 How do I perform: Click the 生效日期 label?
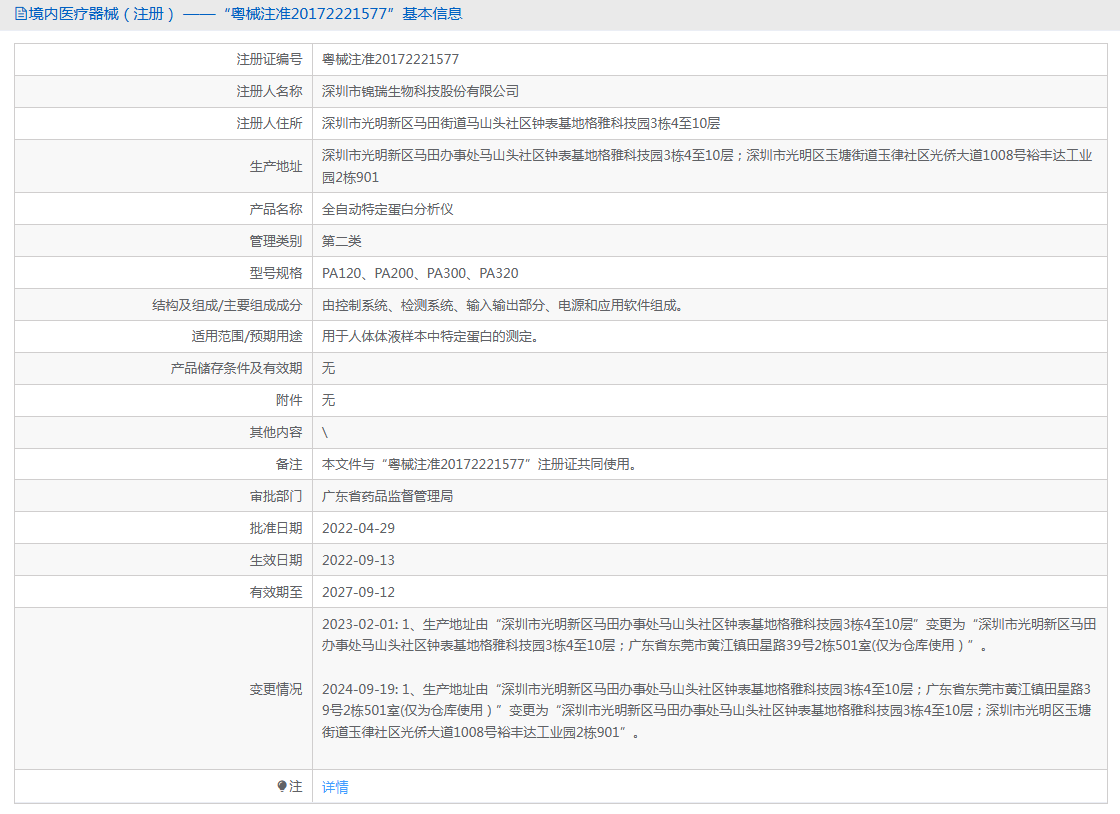(276, 561)
